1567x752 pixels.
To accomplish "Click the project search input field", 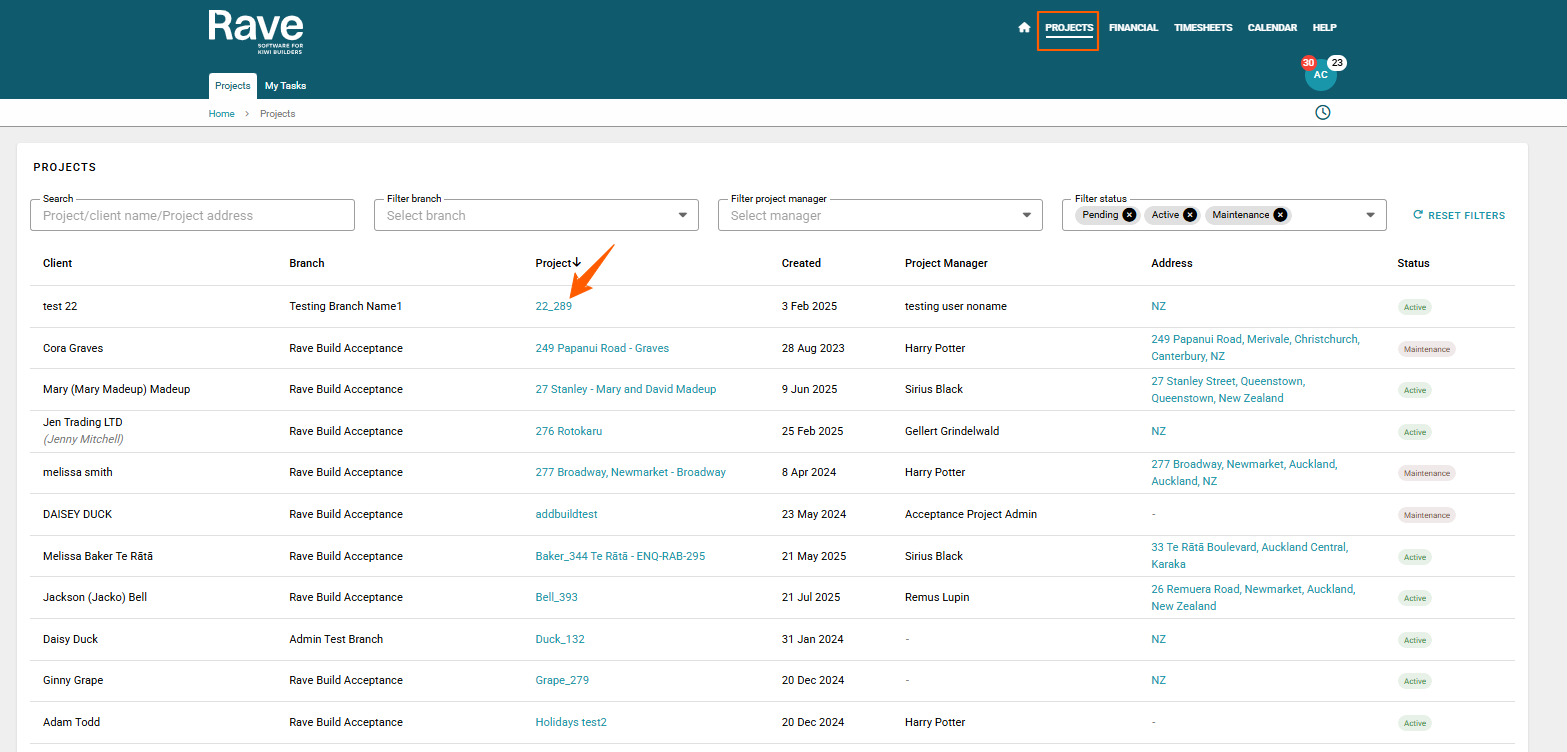I will tap(193, 215).
